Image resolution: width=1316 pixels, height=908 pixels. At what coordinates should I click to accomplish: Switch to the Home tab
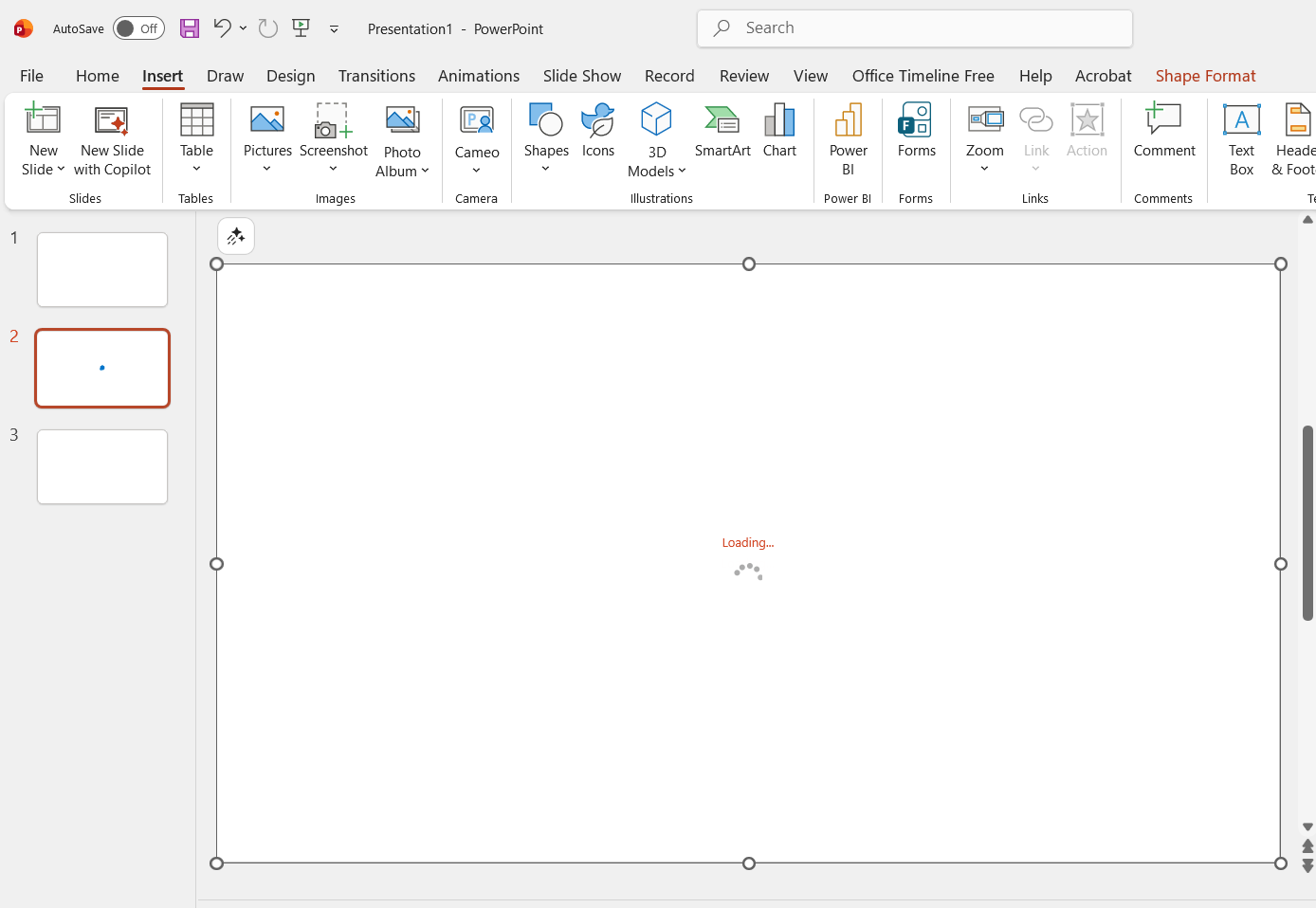[x=98, y=76]
